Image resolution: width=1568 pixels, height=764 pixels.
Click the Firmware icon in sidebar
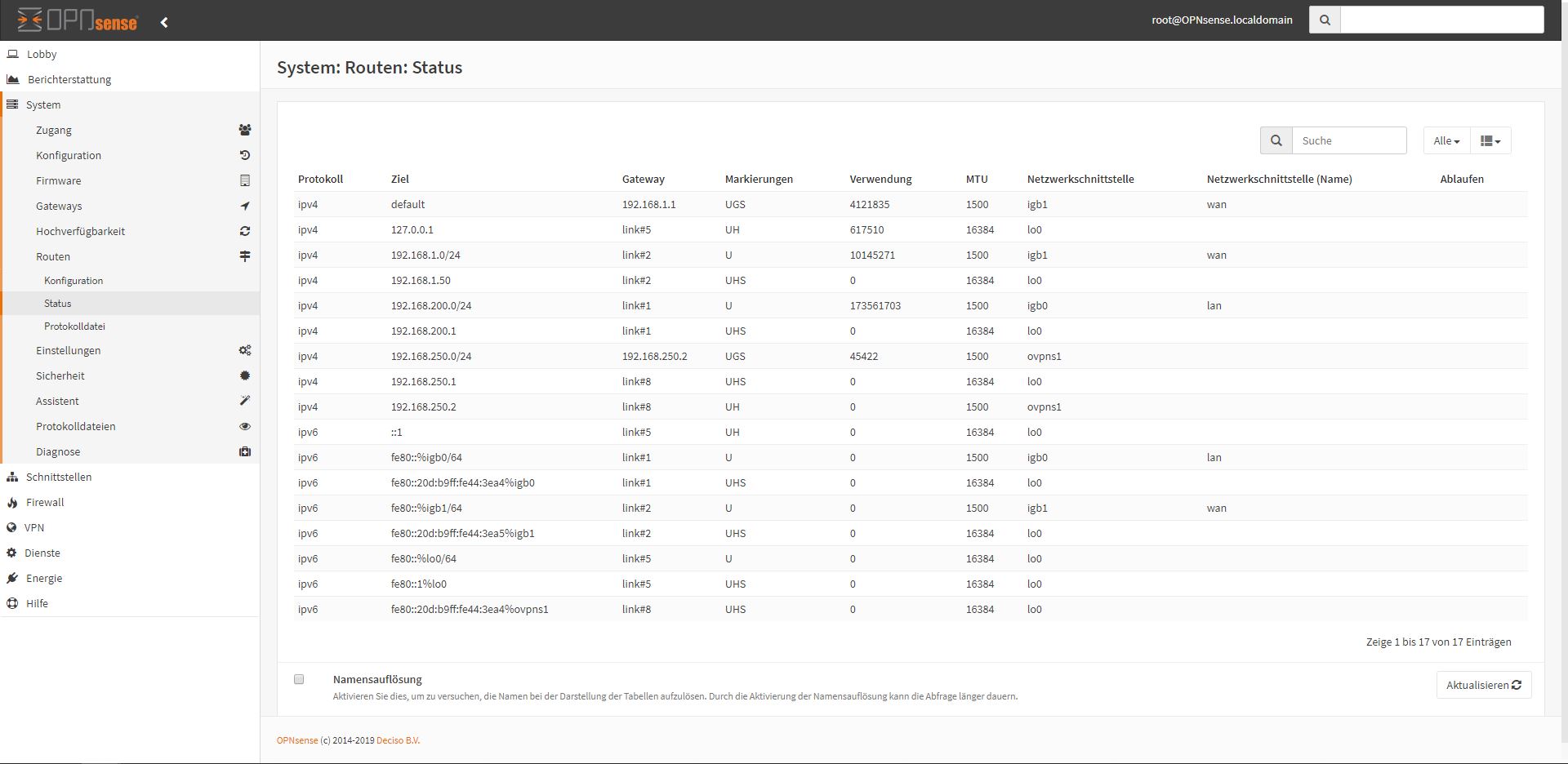point(244,180)
